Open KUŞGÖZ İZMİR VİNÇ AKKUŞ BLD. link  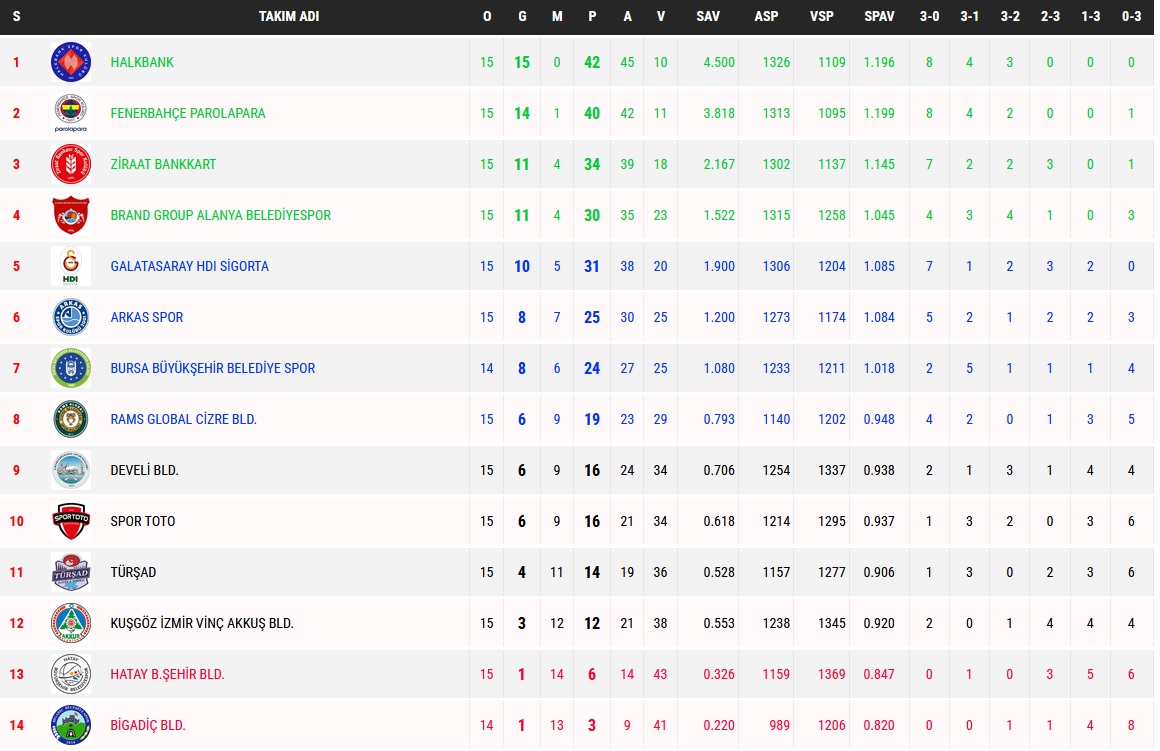(201, 623)
